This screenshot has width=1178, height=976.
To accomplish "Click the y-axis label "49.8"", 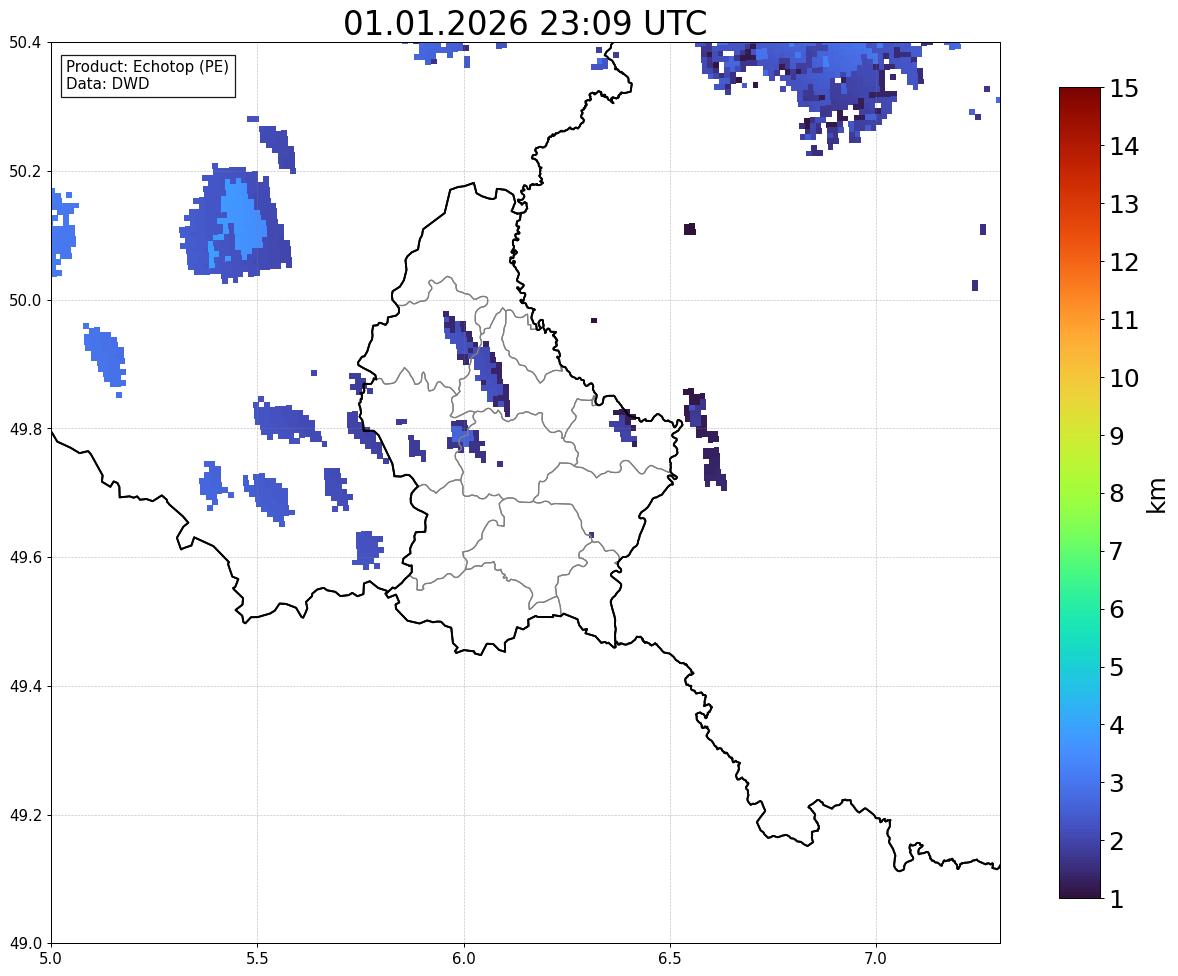I will pyautogui.click(x=25, y=429).
